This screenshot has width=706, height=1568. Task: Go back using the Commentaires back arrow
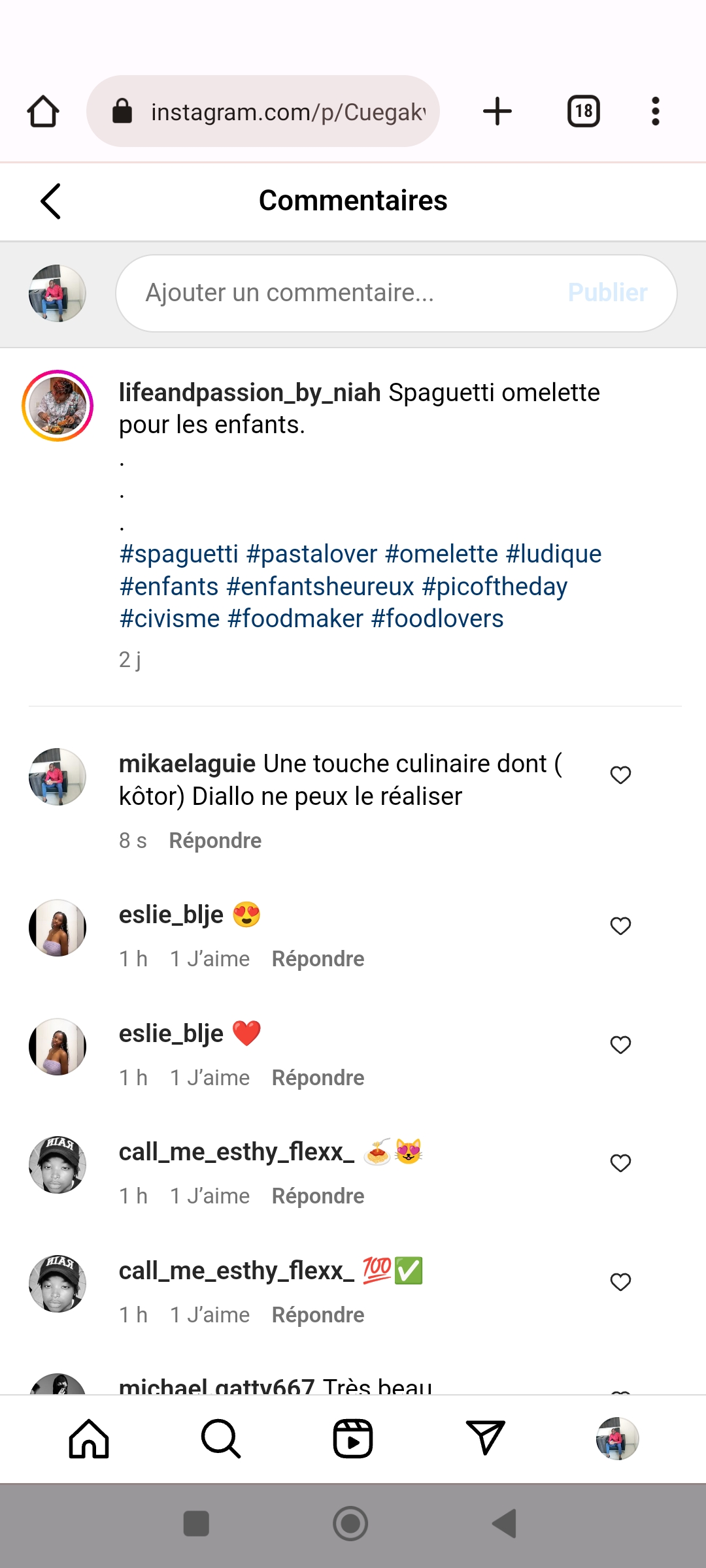(51, 201)
